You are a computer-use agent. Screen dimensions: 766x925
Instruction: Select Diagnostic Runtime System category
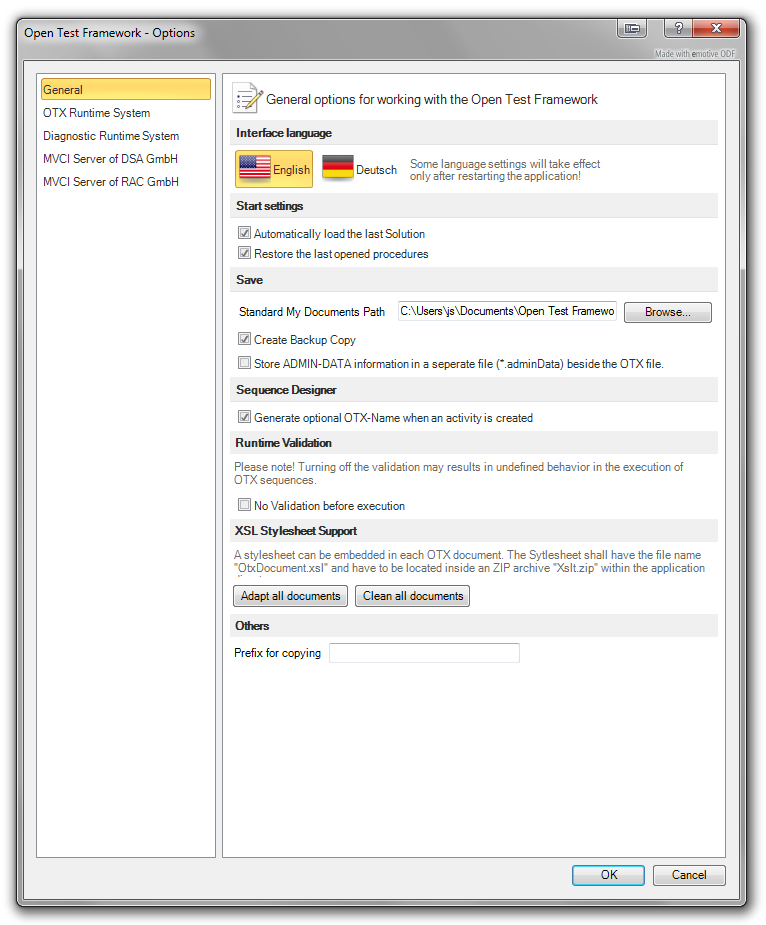(111, 136)
